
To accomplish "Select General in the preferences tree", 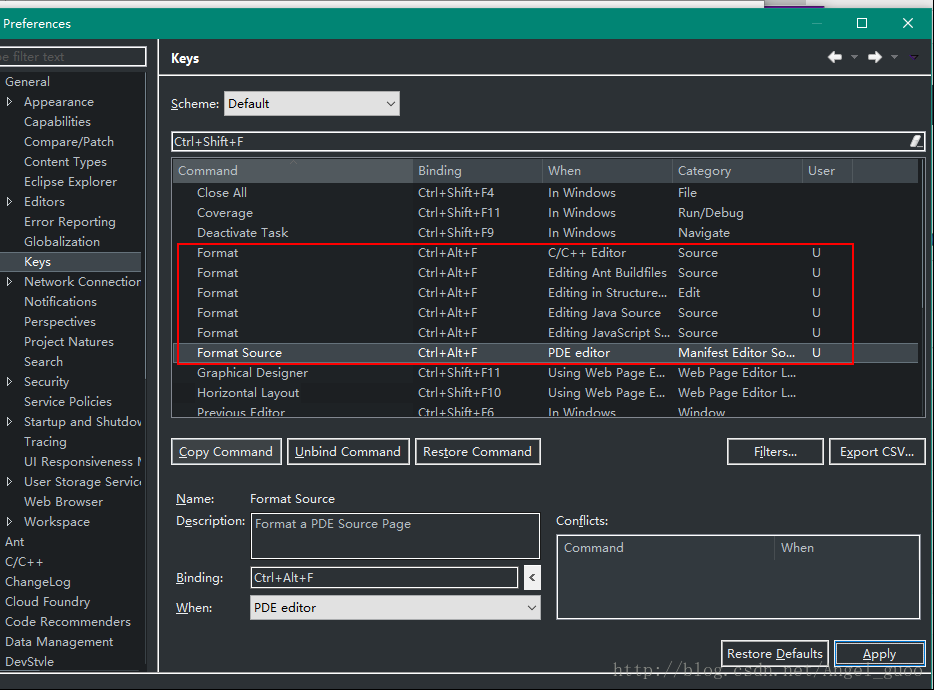I will point(27,82).
